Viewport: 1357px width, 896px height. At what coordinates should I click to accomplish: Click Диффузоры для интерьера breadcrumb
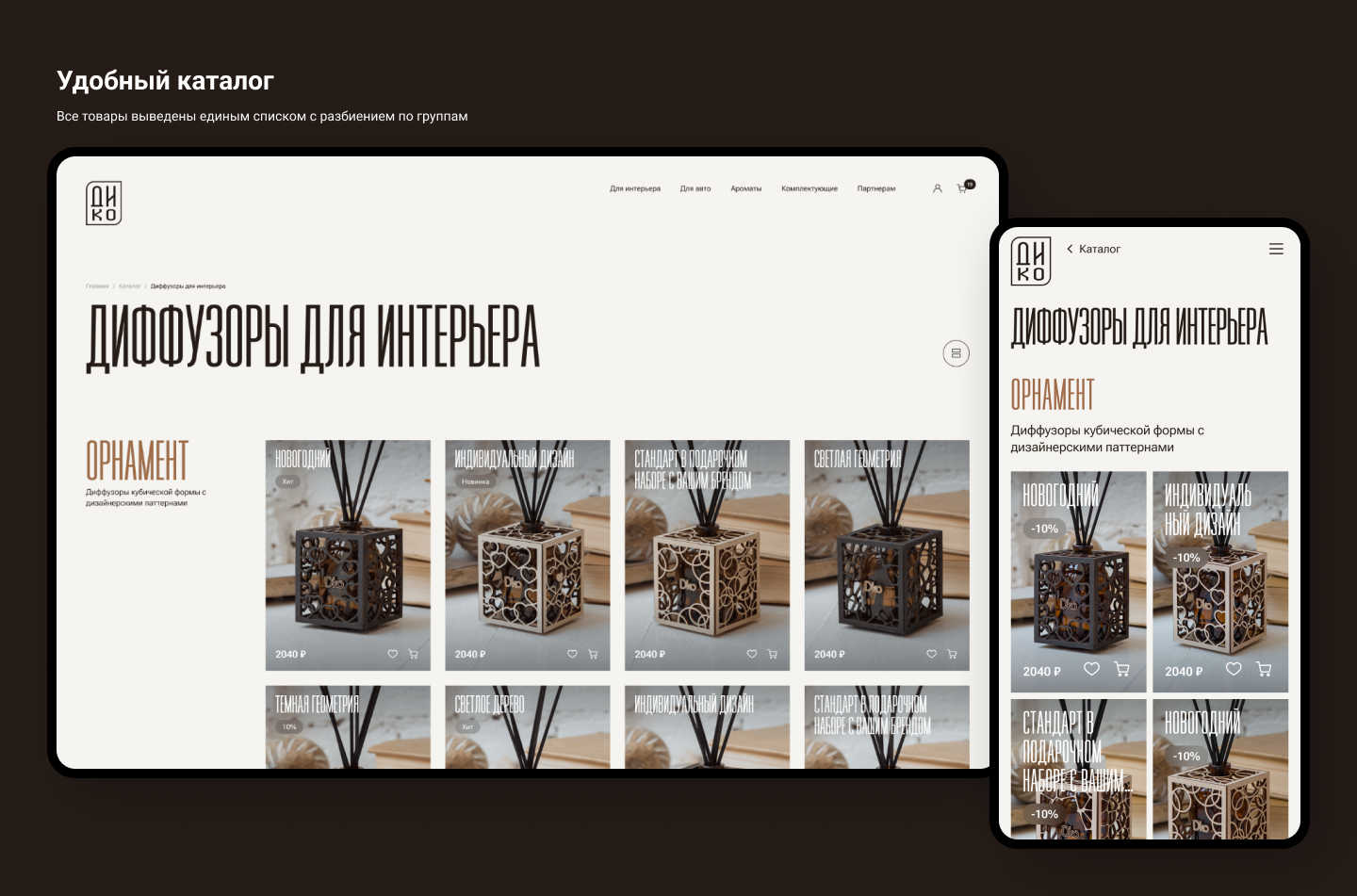(188, 286)
